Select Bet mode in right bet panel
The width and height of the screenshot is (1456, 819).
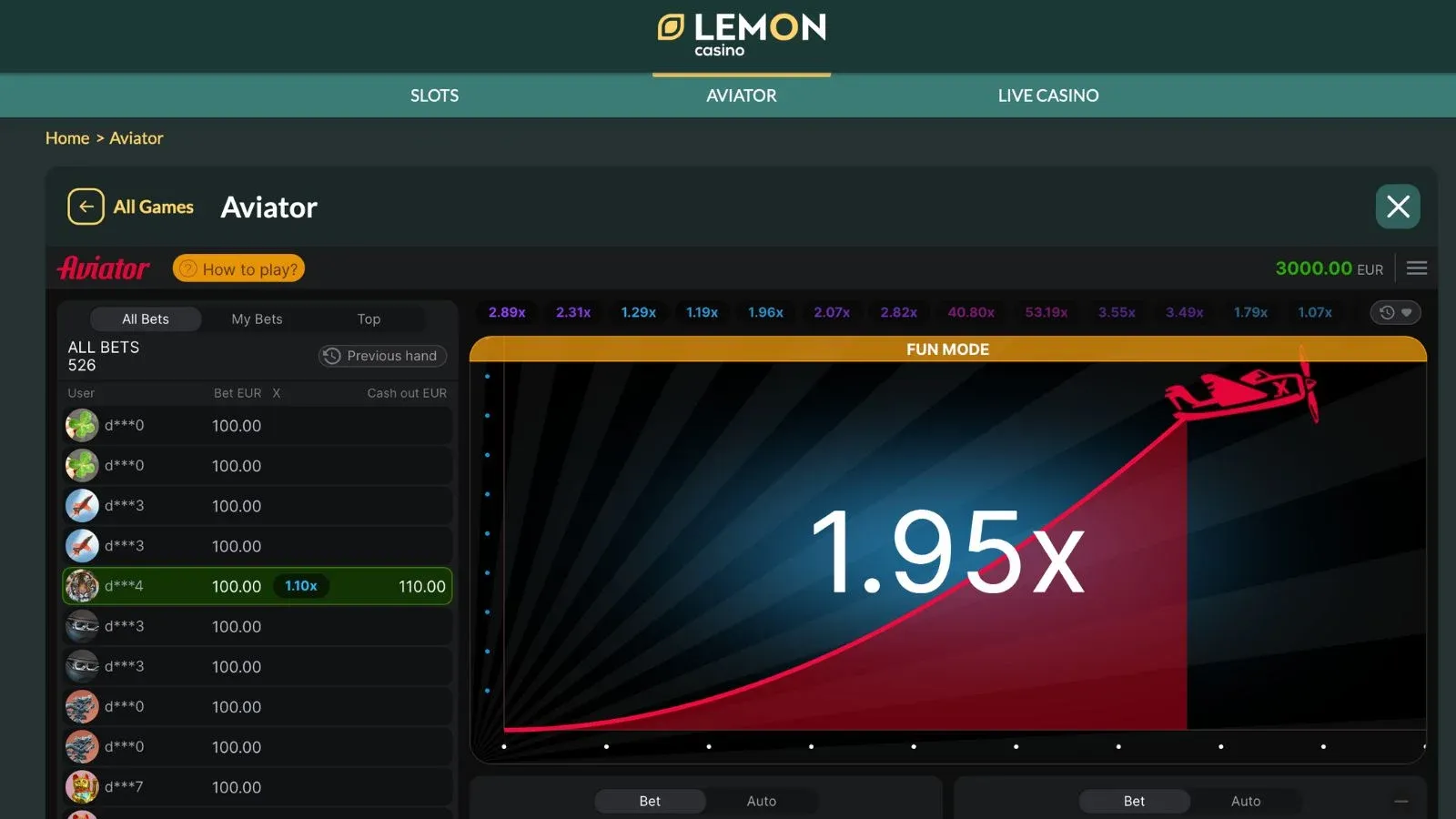tap(1134, 801)
